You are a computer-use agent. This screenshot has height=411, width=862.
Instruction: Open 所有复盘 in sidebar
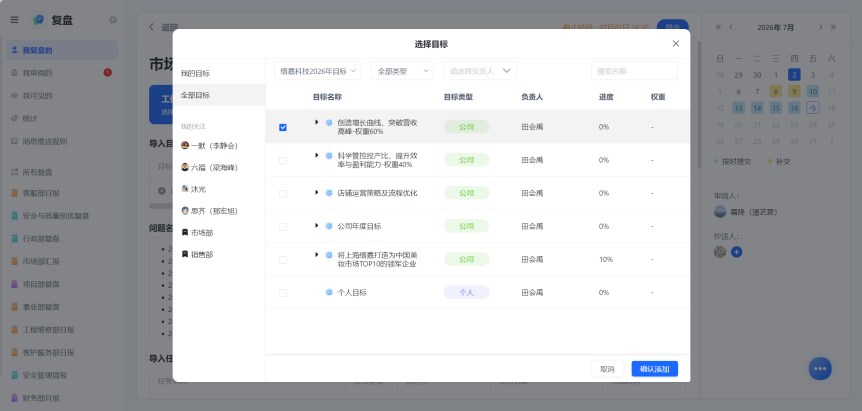(62, 172)
